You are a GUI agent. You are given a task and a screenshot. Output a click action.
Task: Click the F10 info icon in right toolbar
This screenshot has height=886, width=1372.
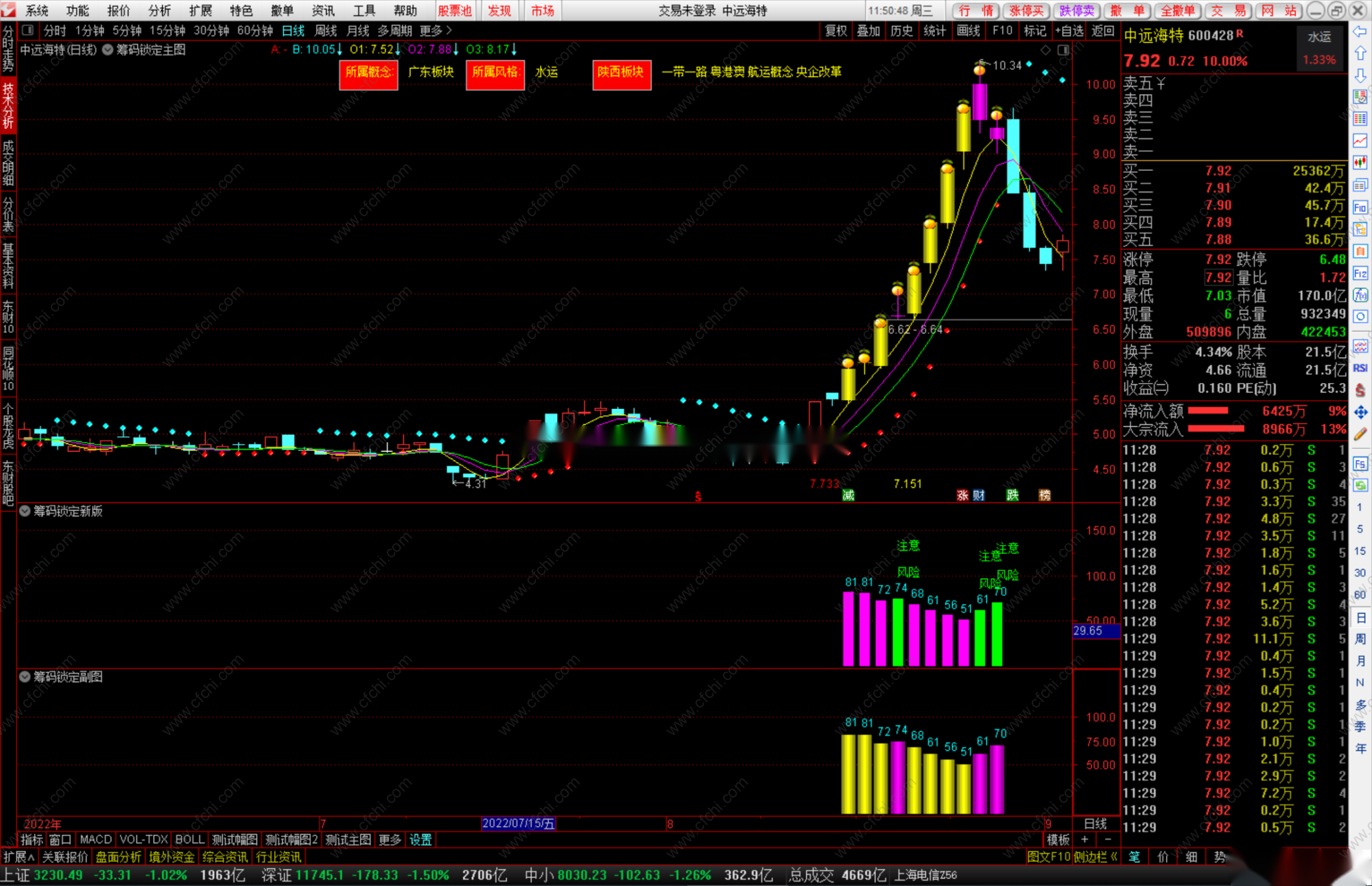coord(1360,207)
